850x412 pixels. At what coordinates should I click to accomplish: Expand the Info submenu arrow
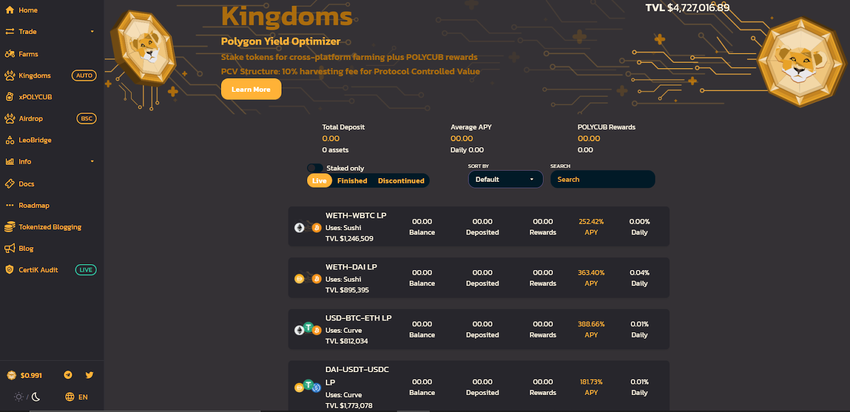92,162
